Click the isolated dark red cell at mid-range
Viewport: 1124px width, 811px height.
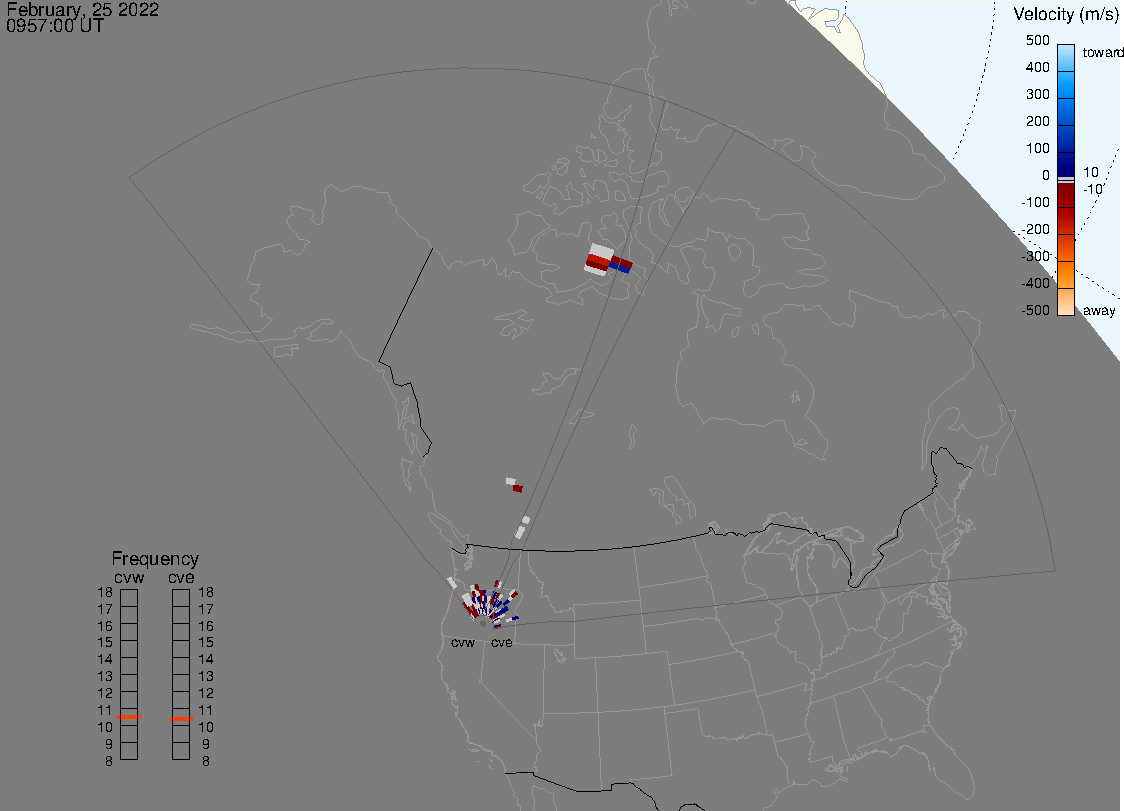518,488
